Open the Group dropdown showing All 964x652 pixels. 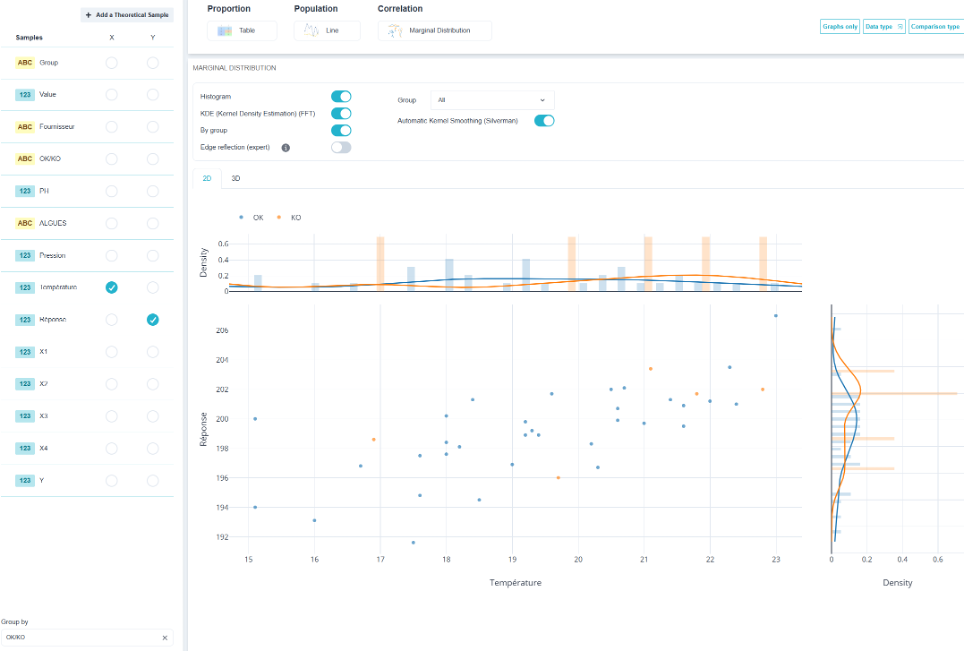point(492,100)
